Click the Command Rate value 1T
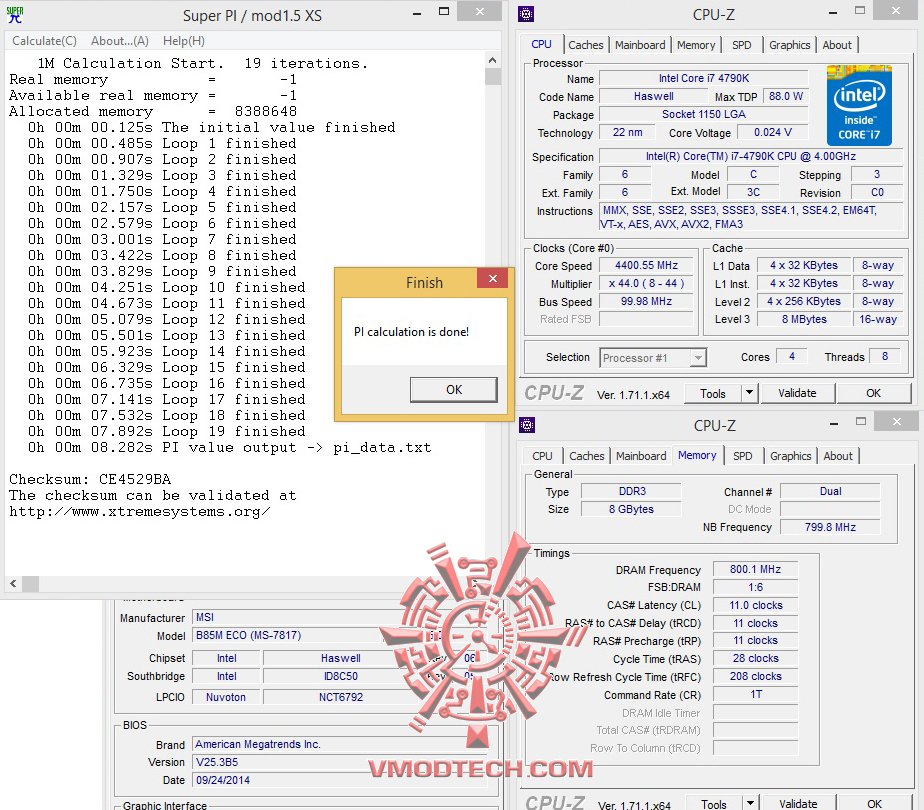The image size is (924, 810). [x=755, y=695]
